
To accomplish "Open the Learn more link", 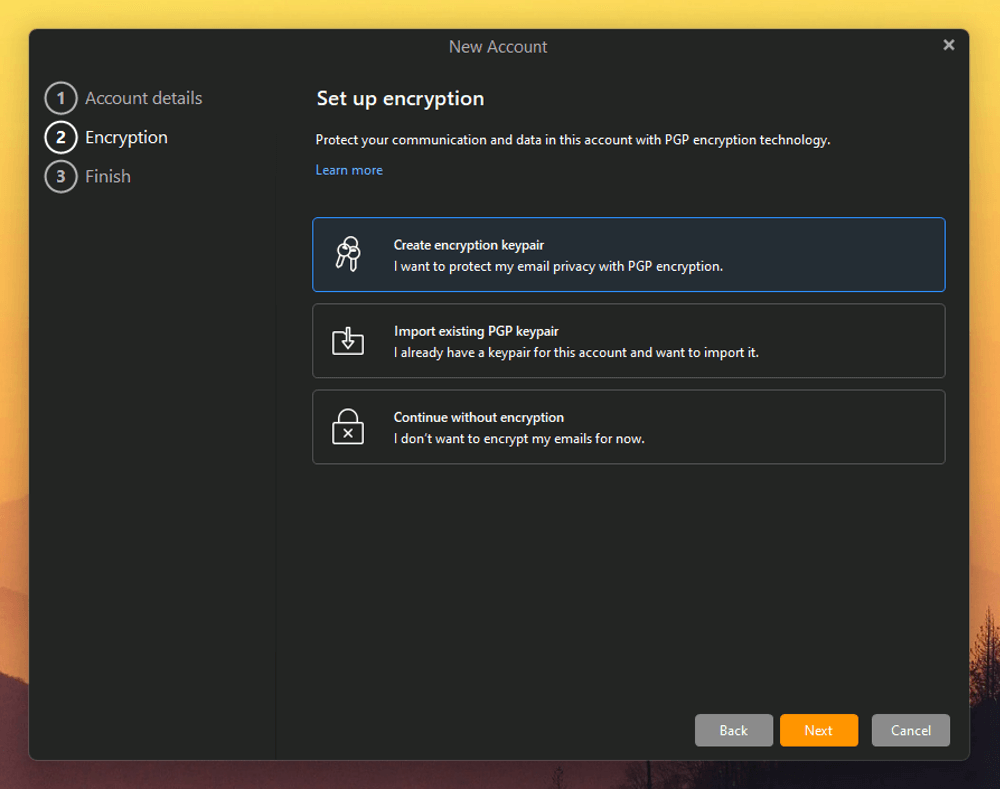I will coord(349,170).
